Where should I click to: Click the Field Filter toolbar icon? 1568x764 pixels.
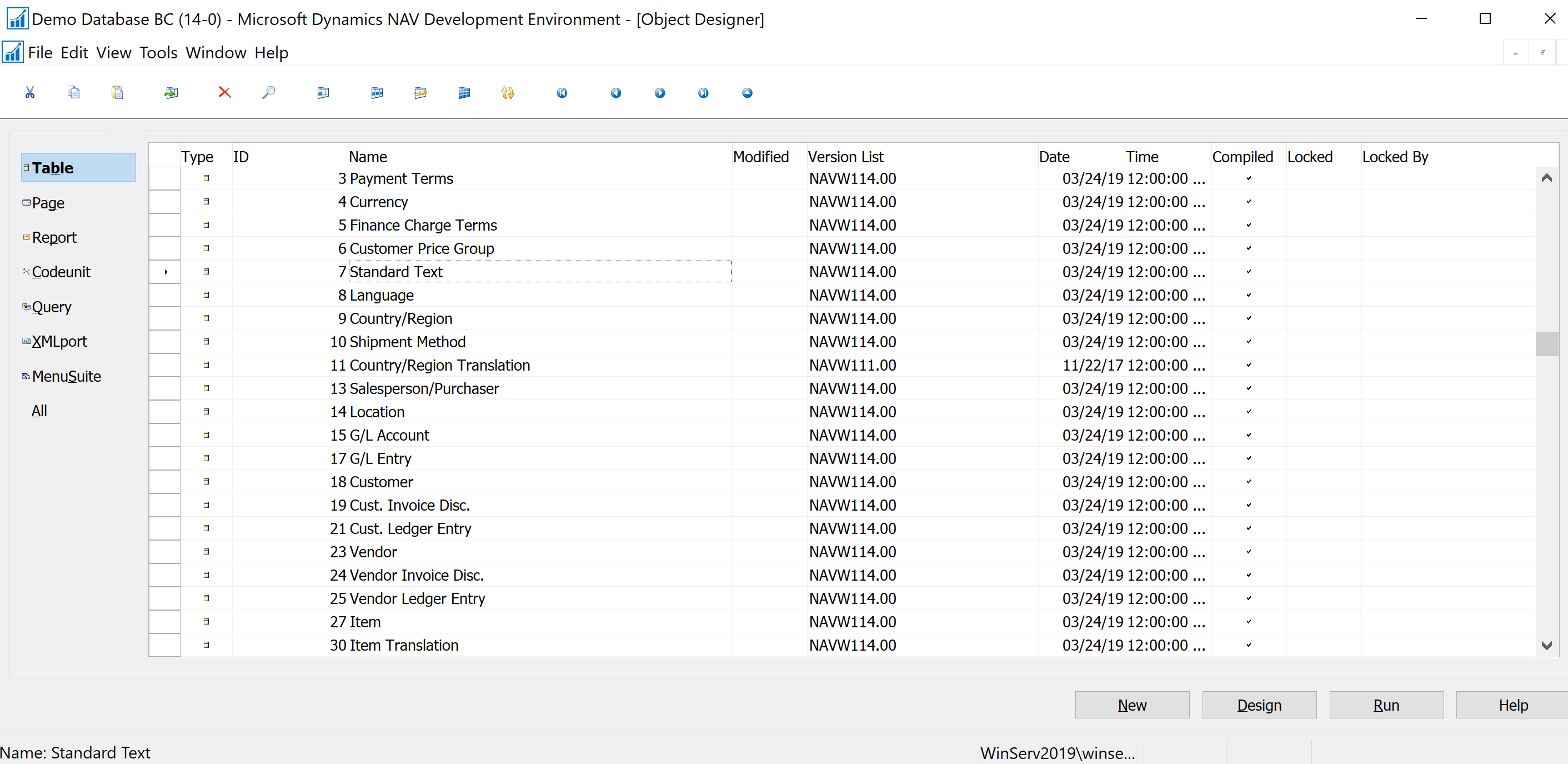coord(323,93)
